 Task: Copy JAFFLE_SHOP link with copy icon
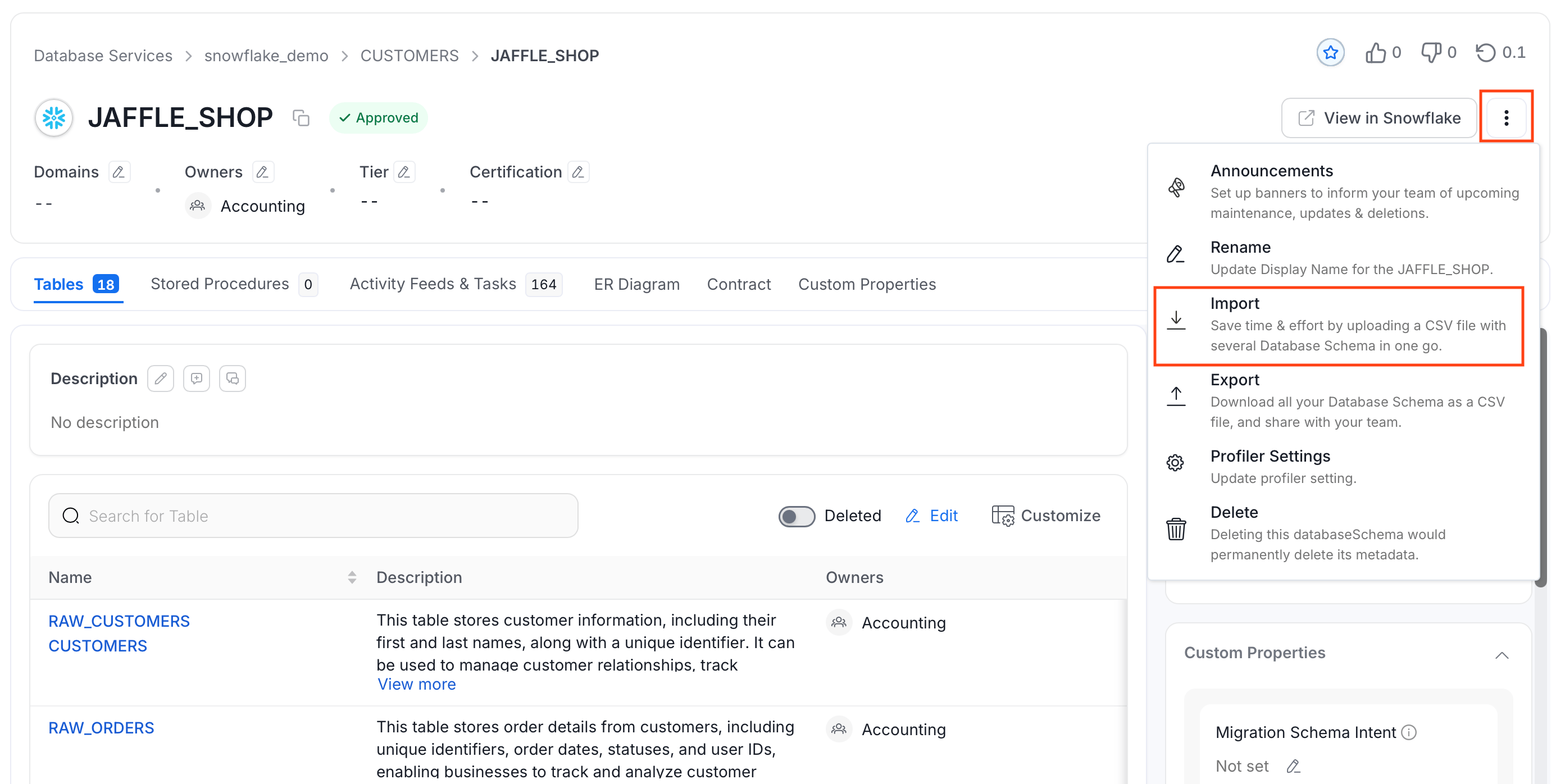[301, 117]
